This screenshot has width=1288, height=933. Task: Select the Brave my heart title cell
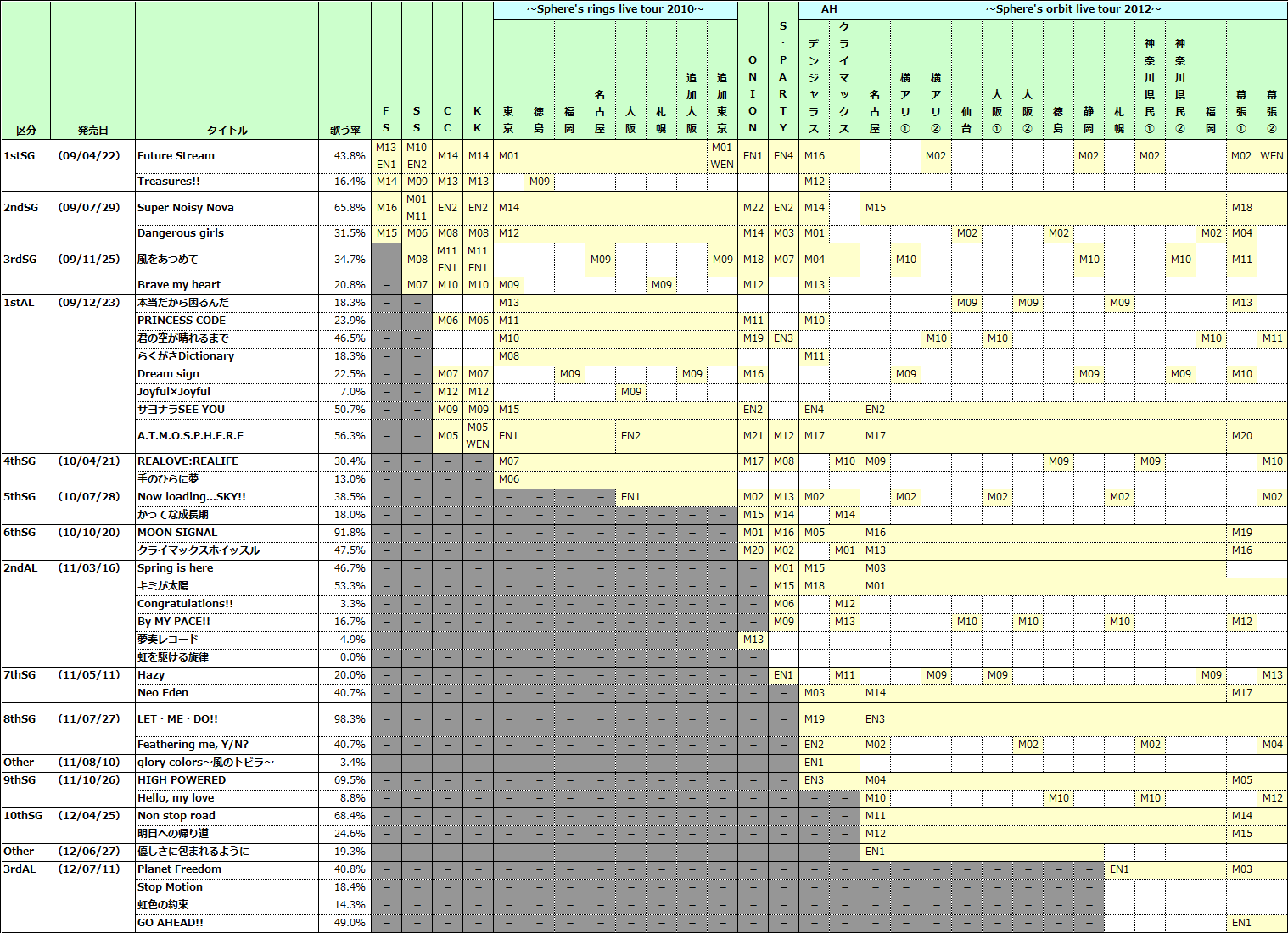coord(227,285)
